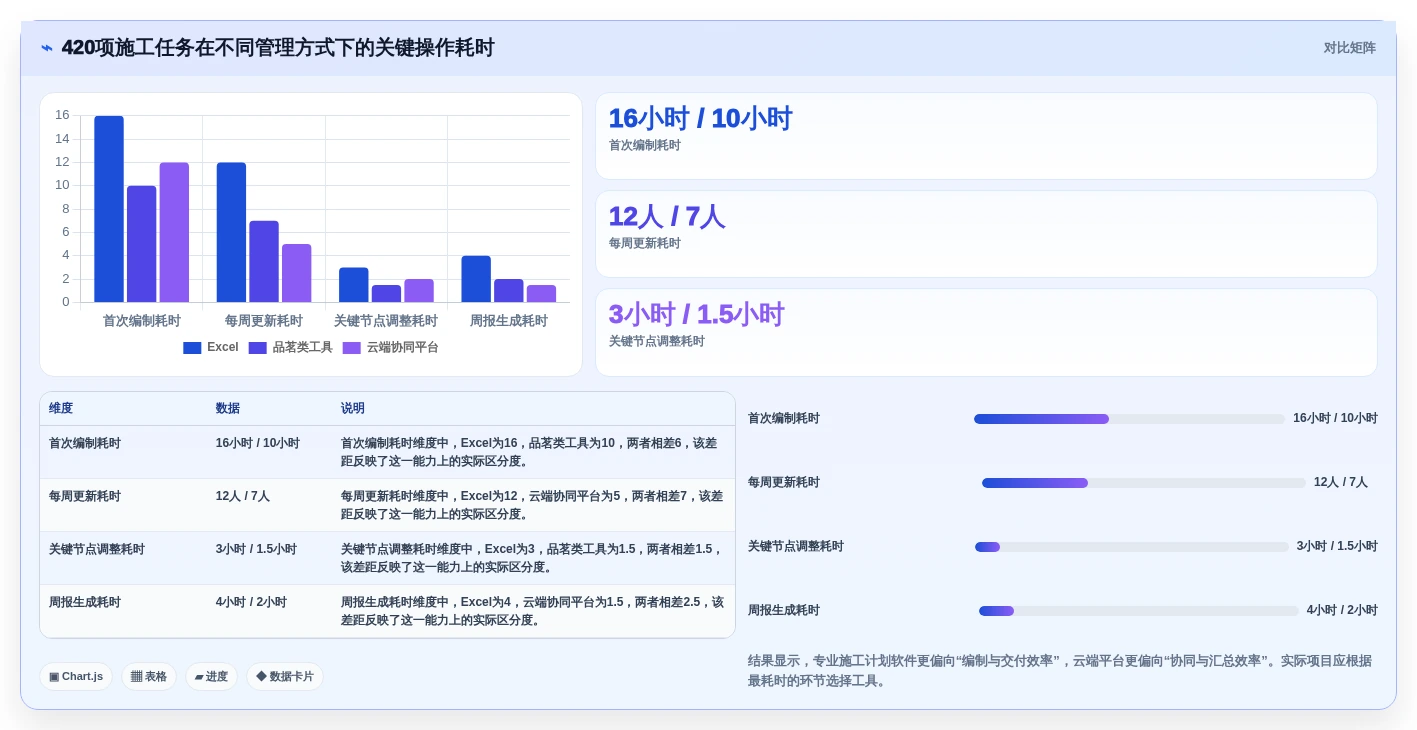The image size is (1417, 730).
Task: Click the 12人 / 7人 data card value
Action: point(666,217)
